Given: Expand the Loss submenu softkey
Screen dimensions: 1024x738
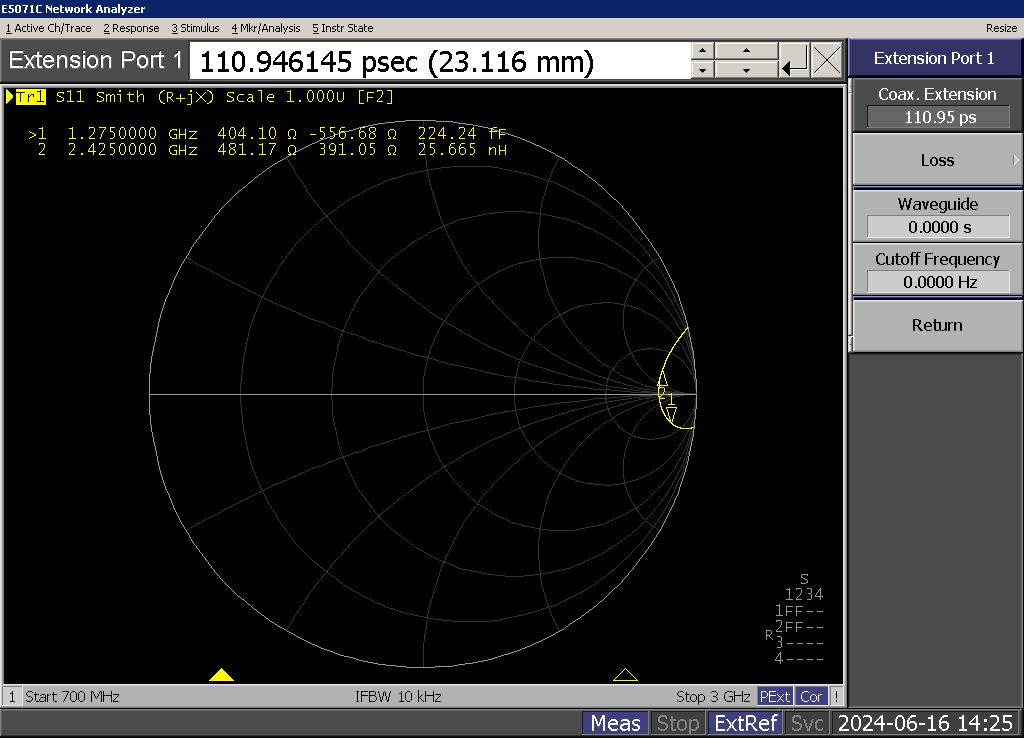Looking at the screenshot, I should 936,160.
